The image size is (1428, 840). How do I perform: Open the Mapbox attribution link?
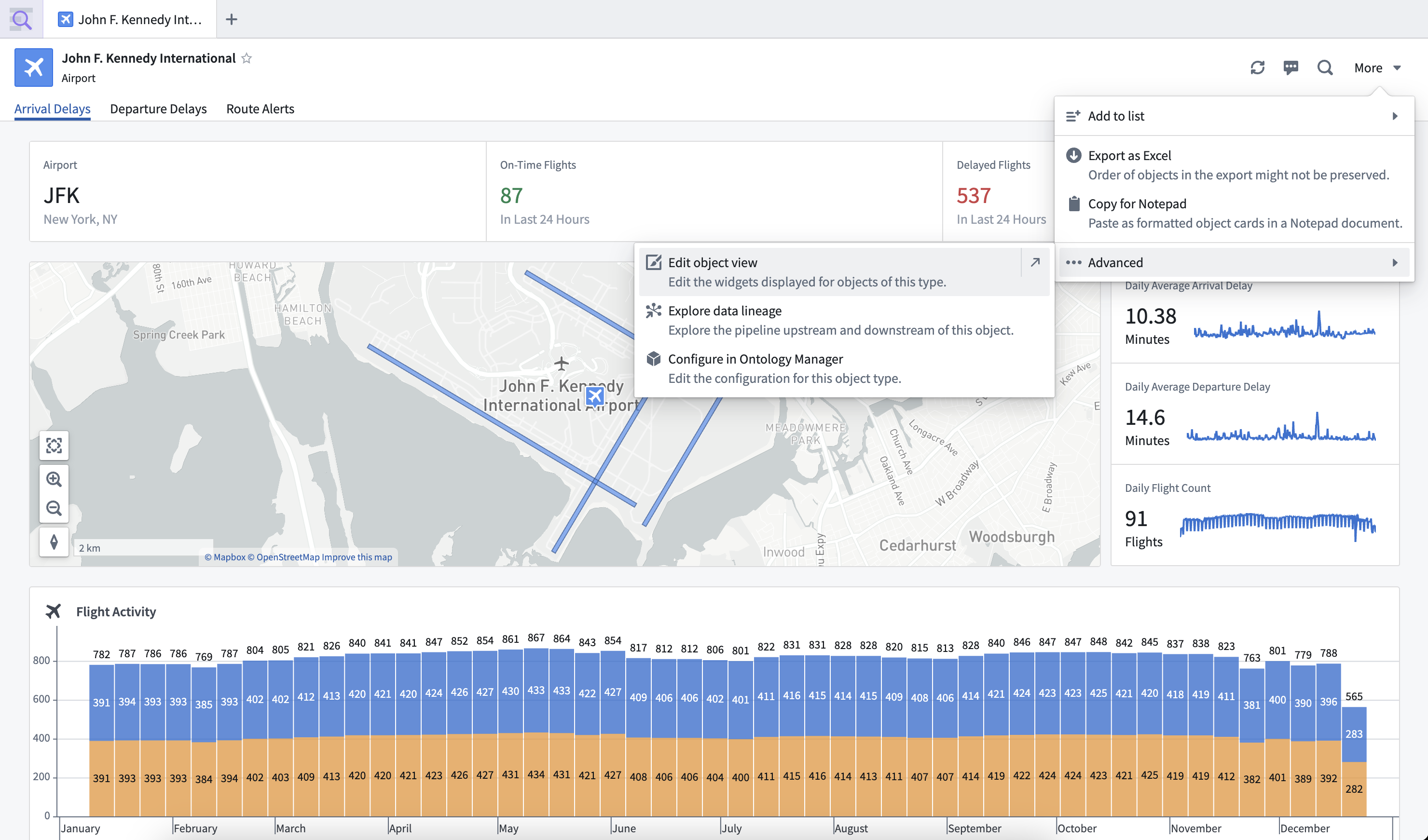coord(225,557)
